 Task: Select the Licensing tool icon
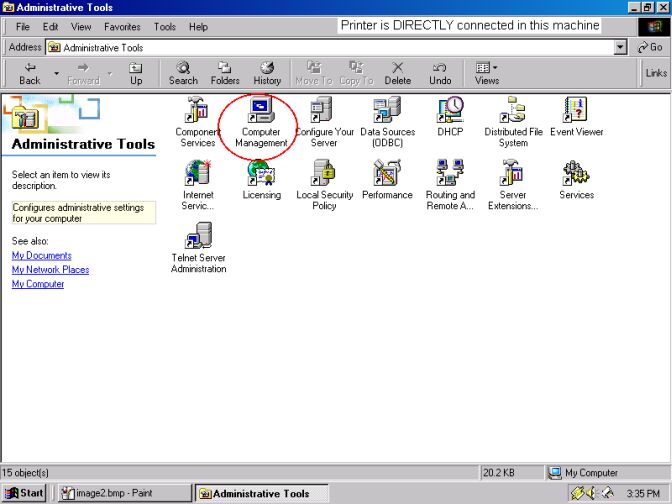[x=261, y=174]
